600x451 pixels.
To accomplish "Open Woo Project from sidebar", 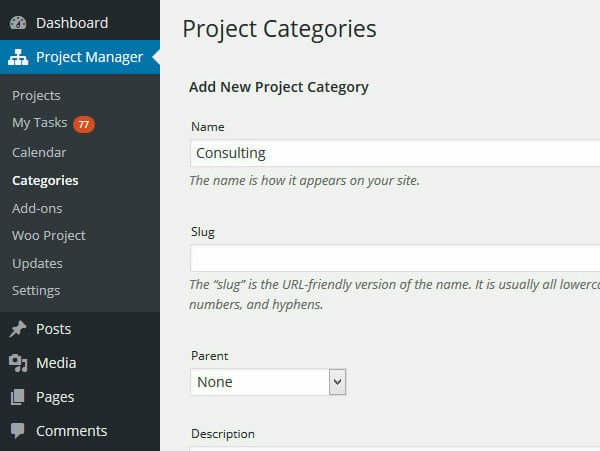I will (49, 236).
